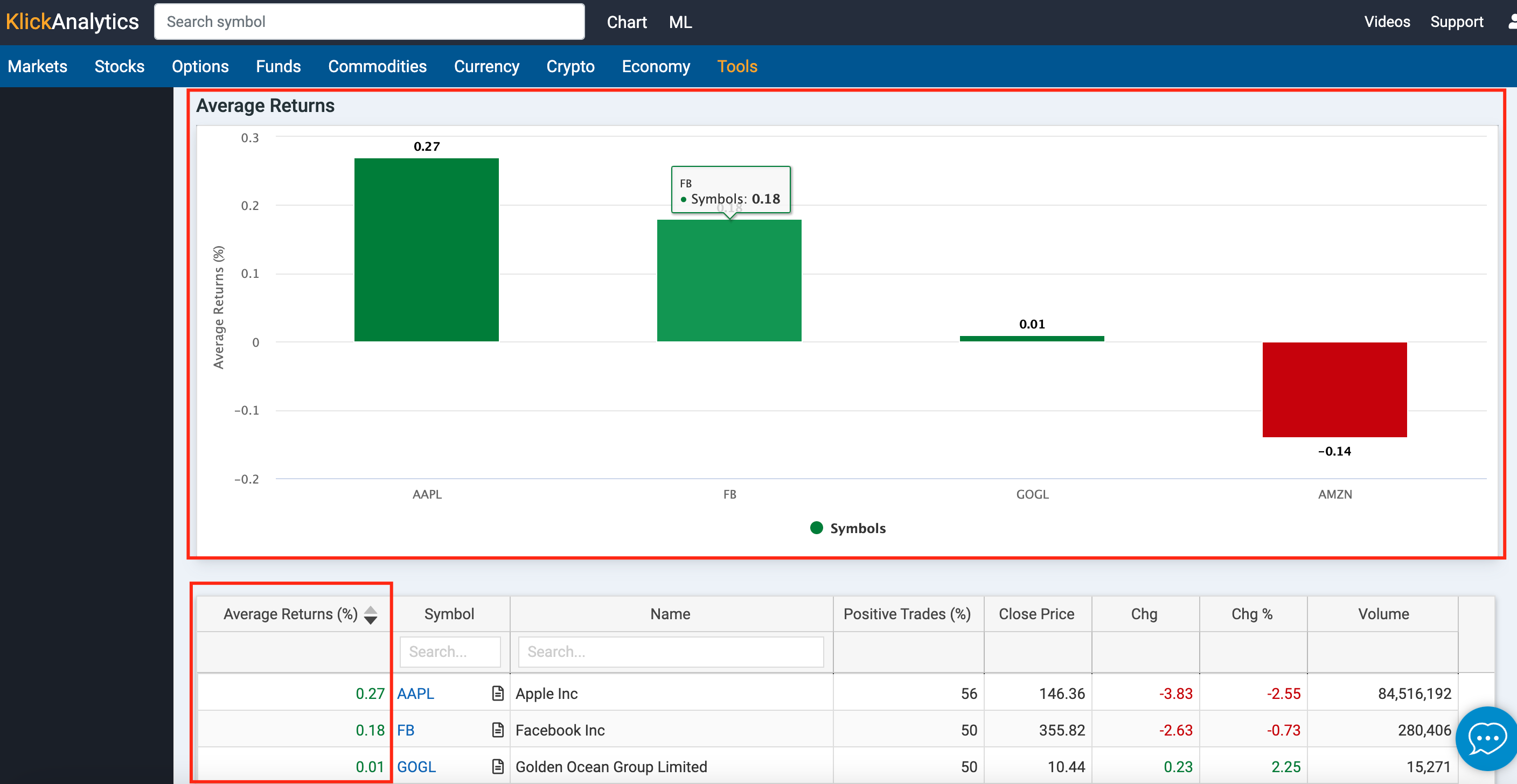Screen dimensions: 1517x784
Task: Open document icon next to AAPL
Action: (498, 694)
